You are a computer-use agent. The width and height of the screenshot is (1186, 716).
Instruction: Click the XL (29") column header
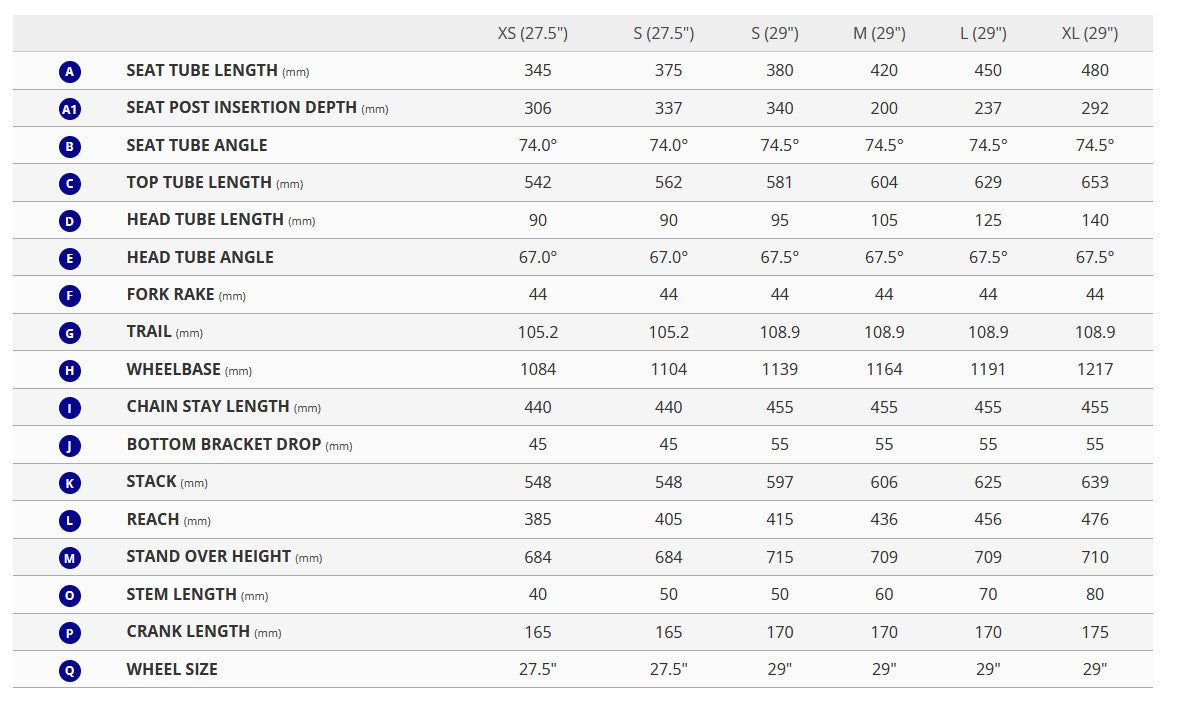(x=1090, y=34)
